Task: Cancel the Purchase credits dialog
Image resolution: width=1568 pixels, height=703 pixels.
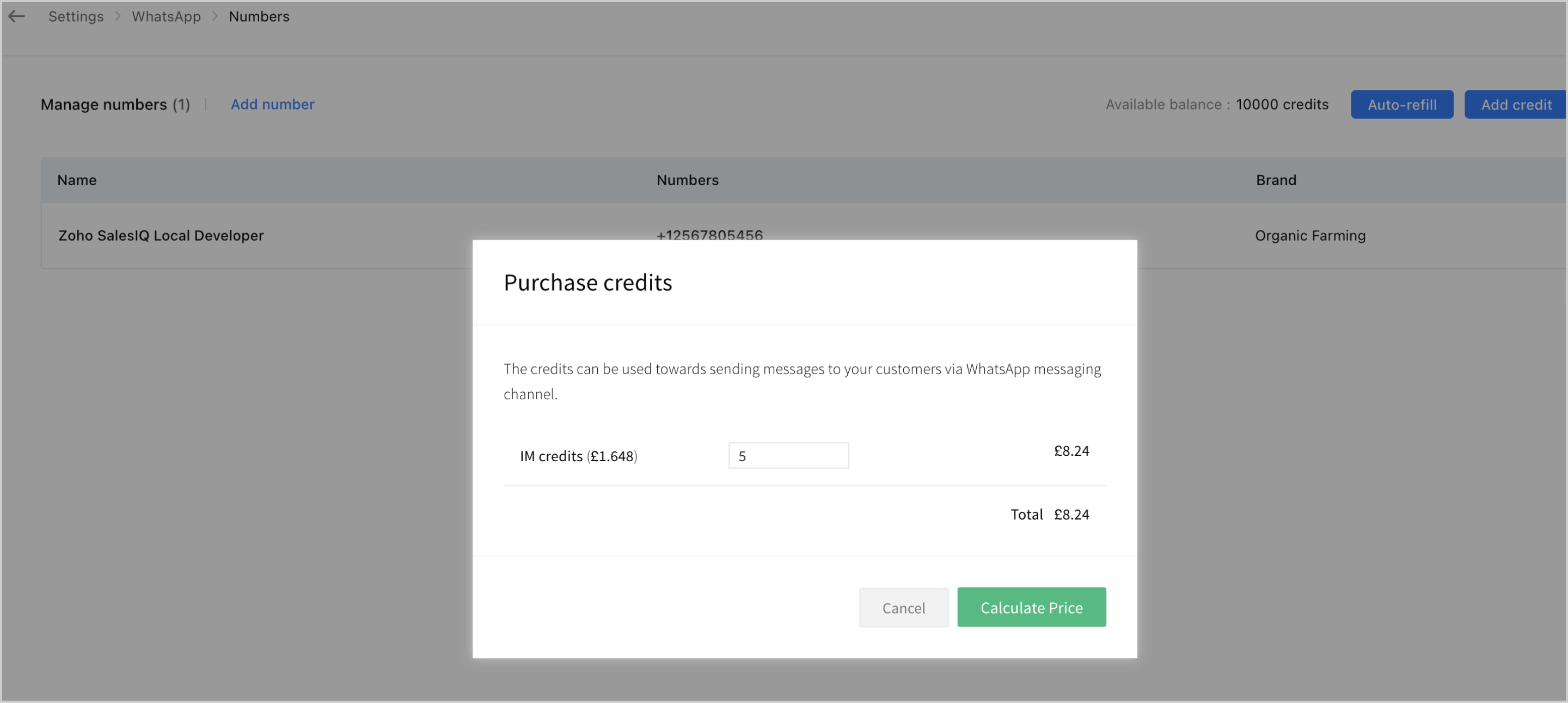Action: (x=903, y=607)
